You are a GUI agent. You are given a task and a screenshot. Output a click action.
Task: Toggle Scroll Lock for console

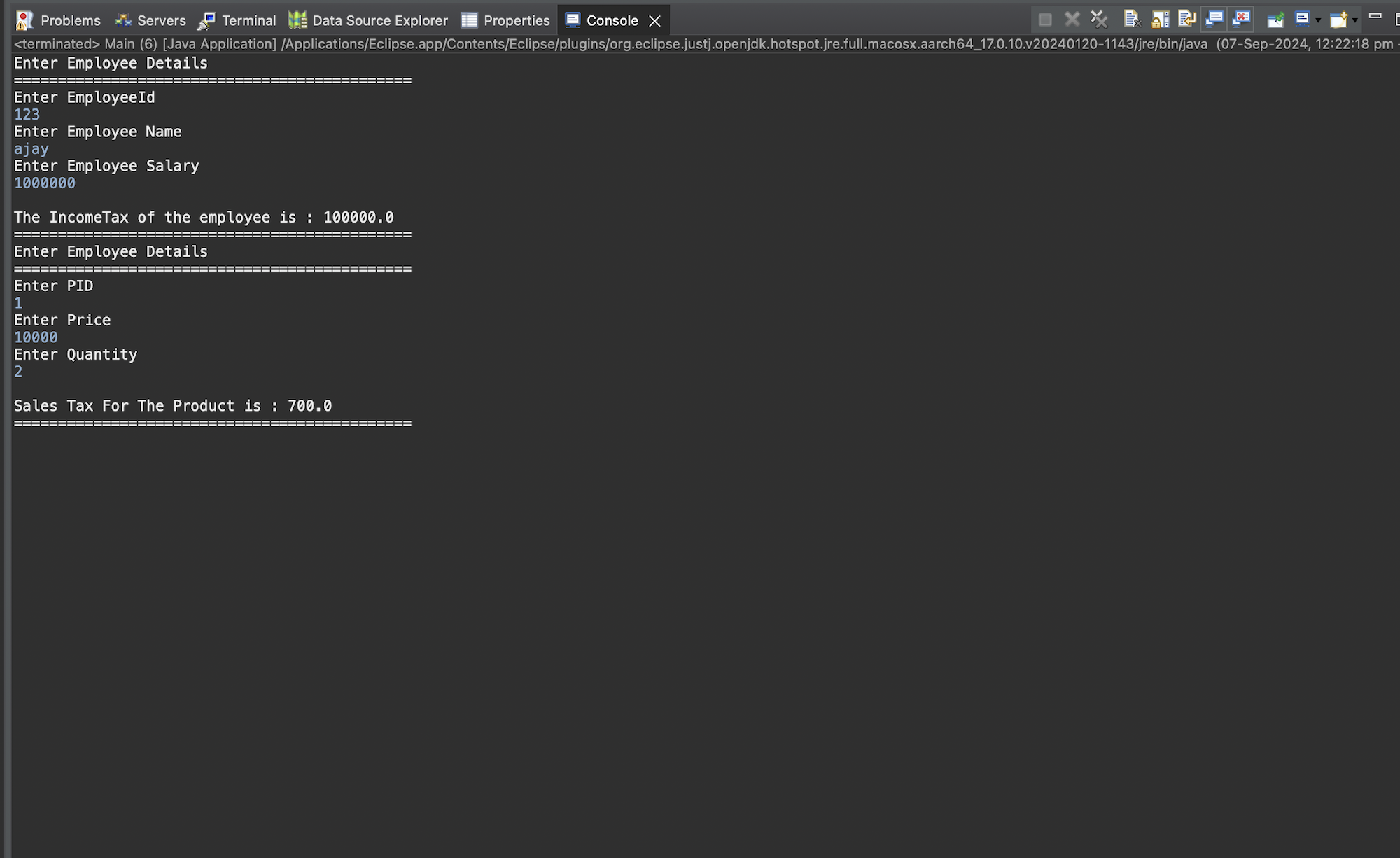[x=1160, y=20]
